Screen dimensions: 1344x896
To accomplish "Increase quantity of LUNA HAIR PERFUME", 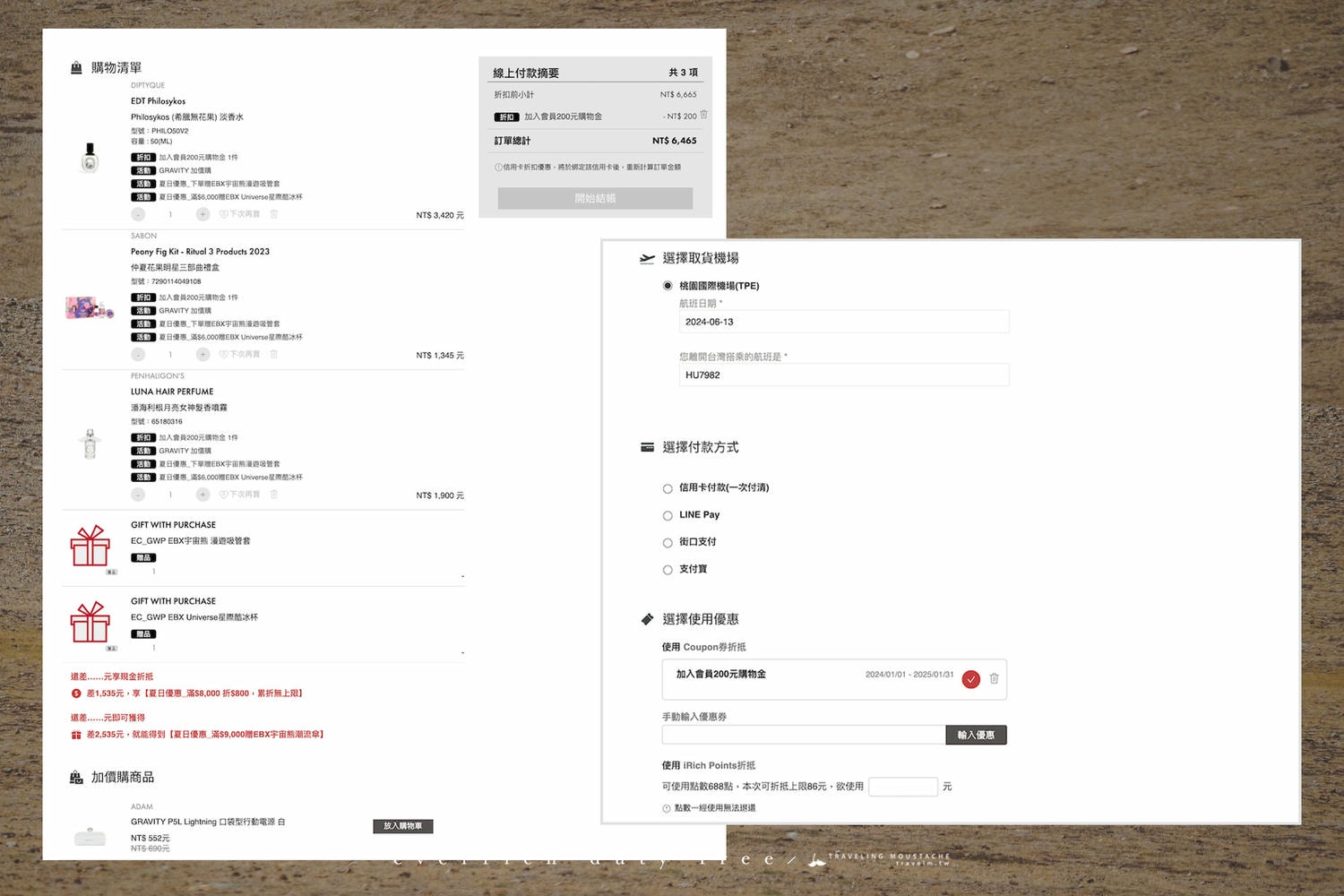I will pyautogui.click(x=202, y=495).
